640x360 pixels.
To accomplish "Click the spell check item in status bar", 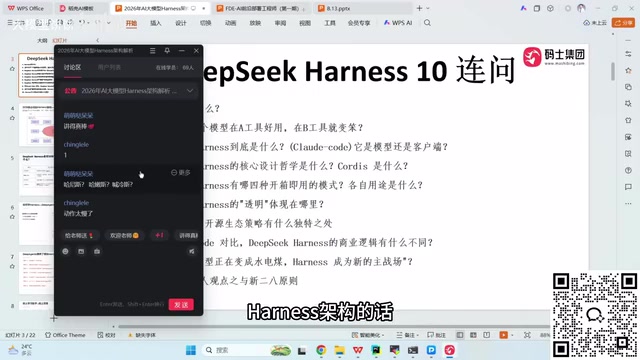I will pos(107,335).
